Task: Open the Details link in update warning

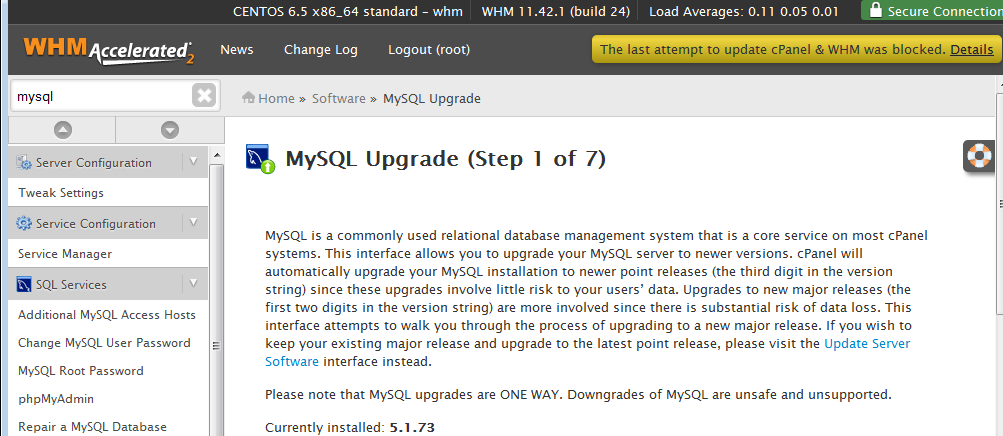Action: tap(971, 50)
